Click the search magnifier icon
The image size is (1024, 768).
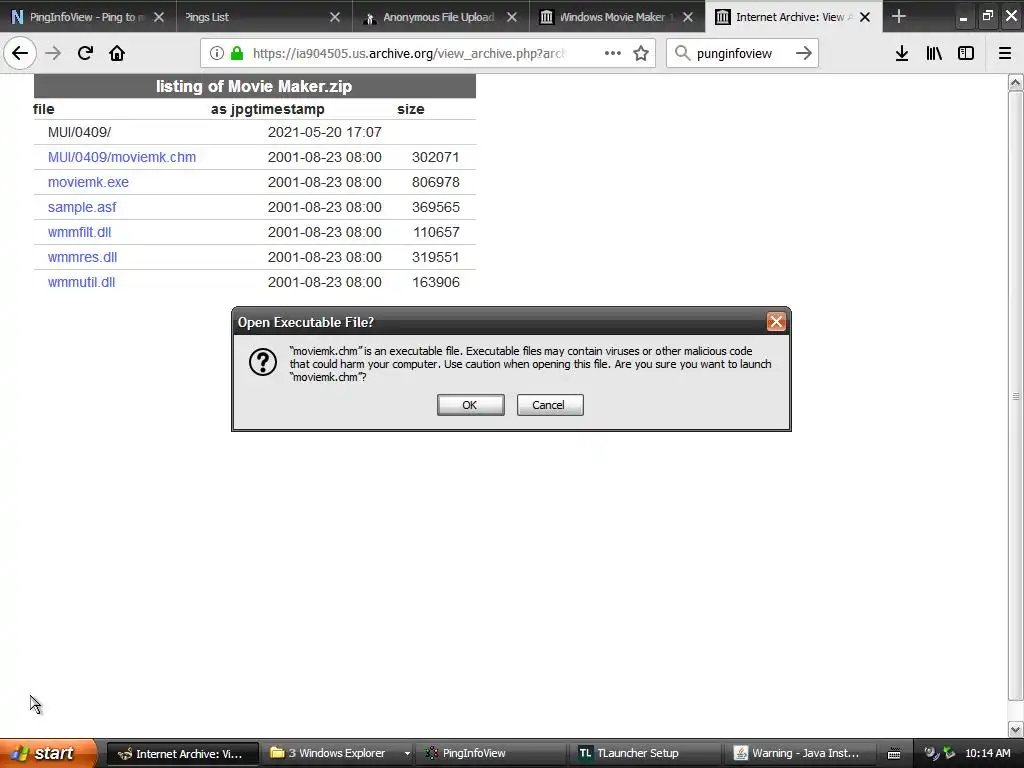[x=682, y=54]
